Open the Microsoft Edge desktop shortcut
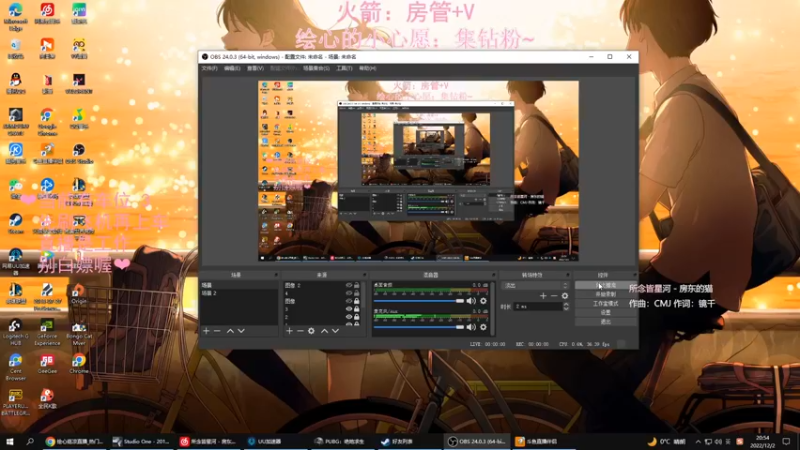The image size is (800, 450). 16,16
